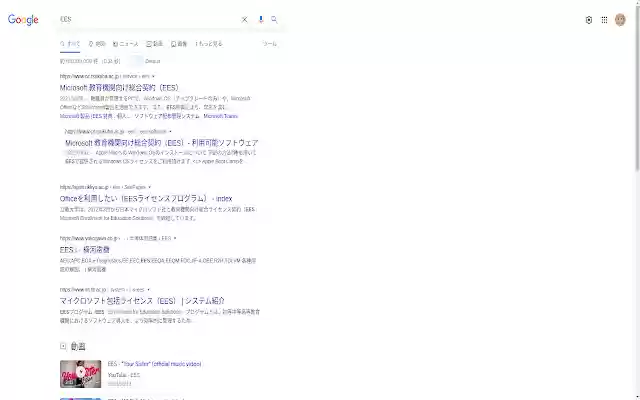Open 'マイクロソフト包括ライセンス（EES）｜システム紹介' result
This screenshot has width=640, height=400.
coord(142,301)
